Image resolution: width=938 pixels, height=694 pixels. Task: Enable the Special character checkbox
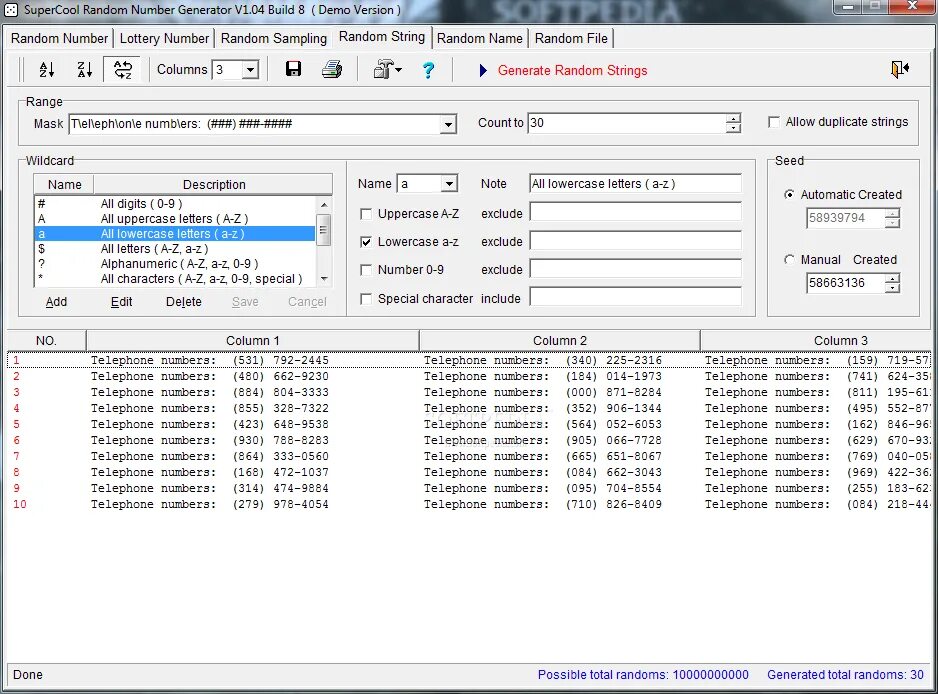coord(366,299)
